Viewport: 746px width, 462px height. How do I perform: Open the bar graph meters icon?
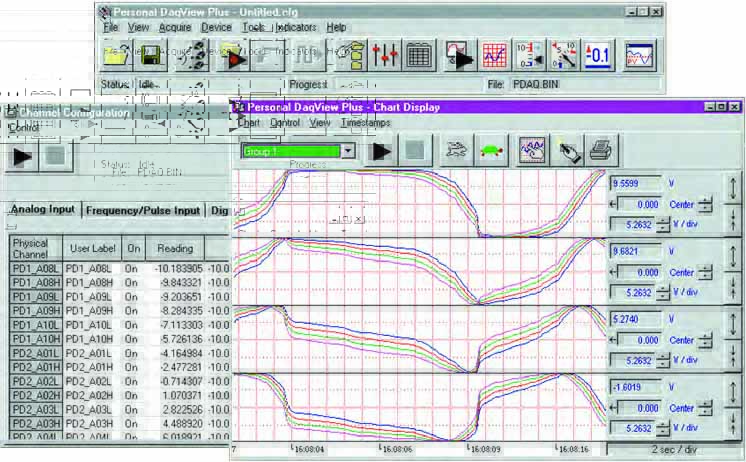point(530,56)
